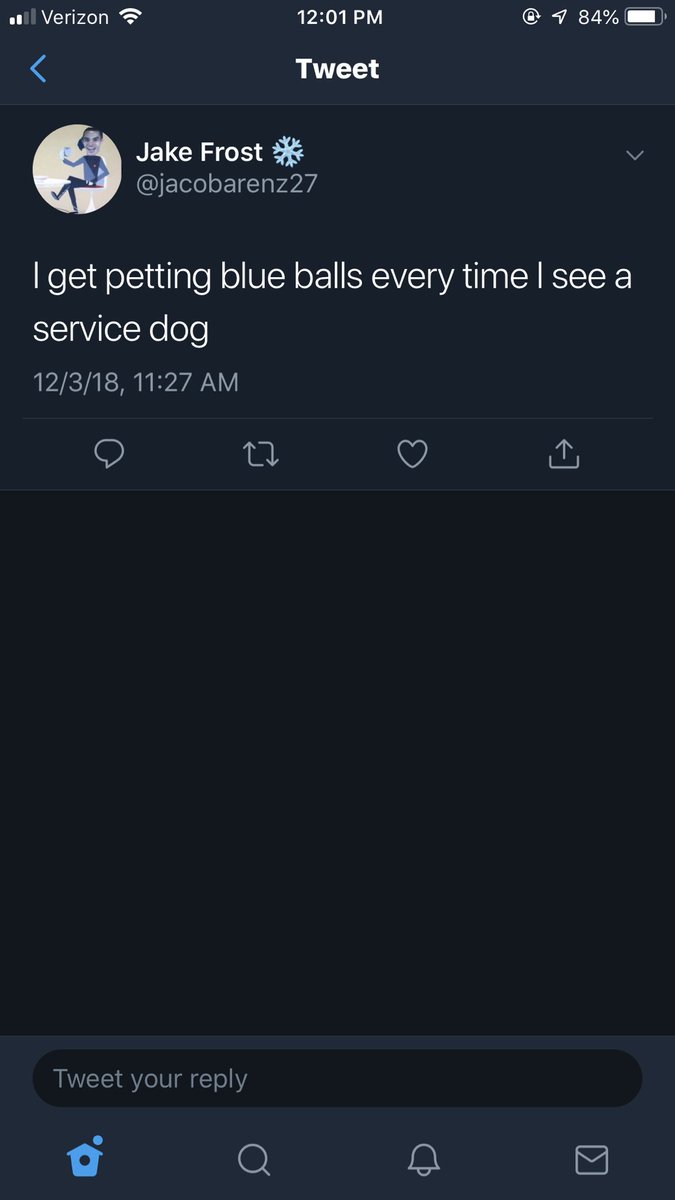Open the reply speech bubble icon

pos(109,455)
